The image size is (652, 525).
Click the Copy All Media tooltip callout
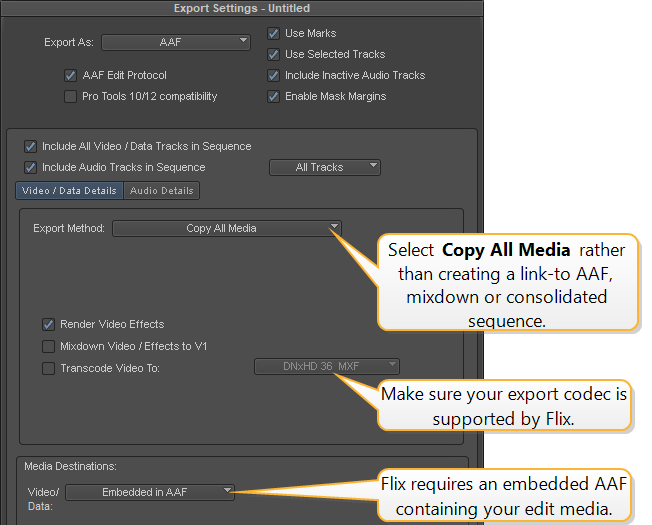click(x=509, y=284)
